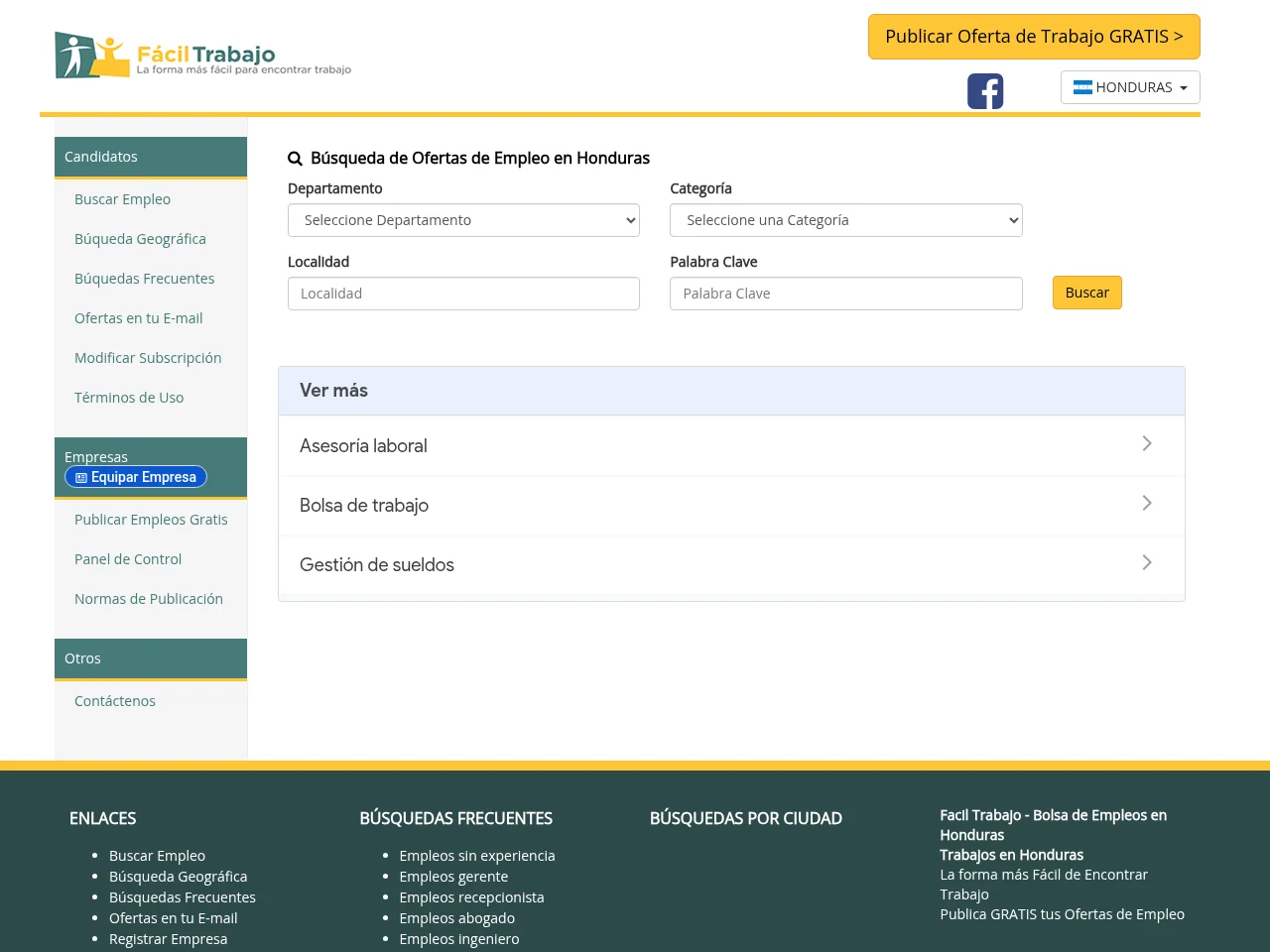Click Empleos abogado footer link
The image size is (1270, 952).
point(457,918)
